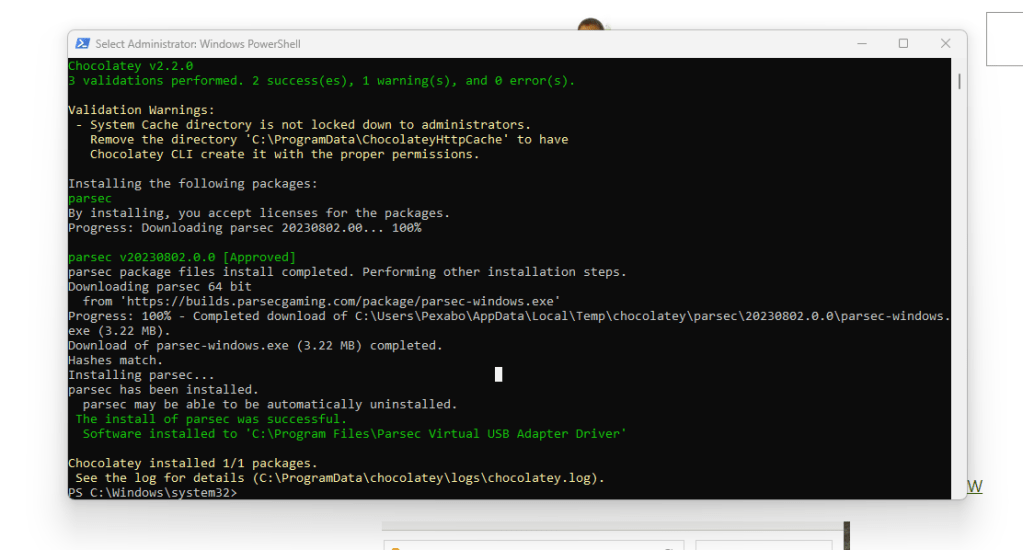Click 'Download of parsec-windows.exe (3.22 MB) completed' line
1023x550 pixels.
click(x=255, y=346)
